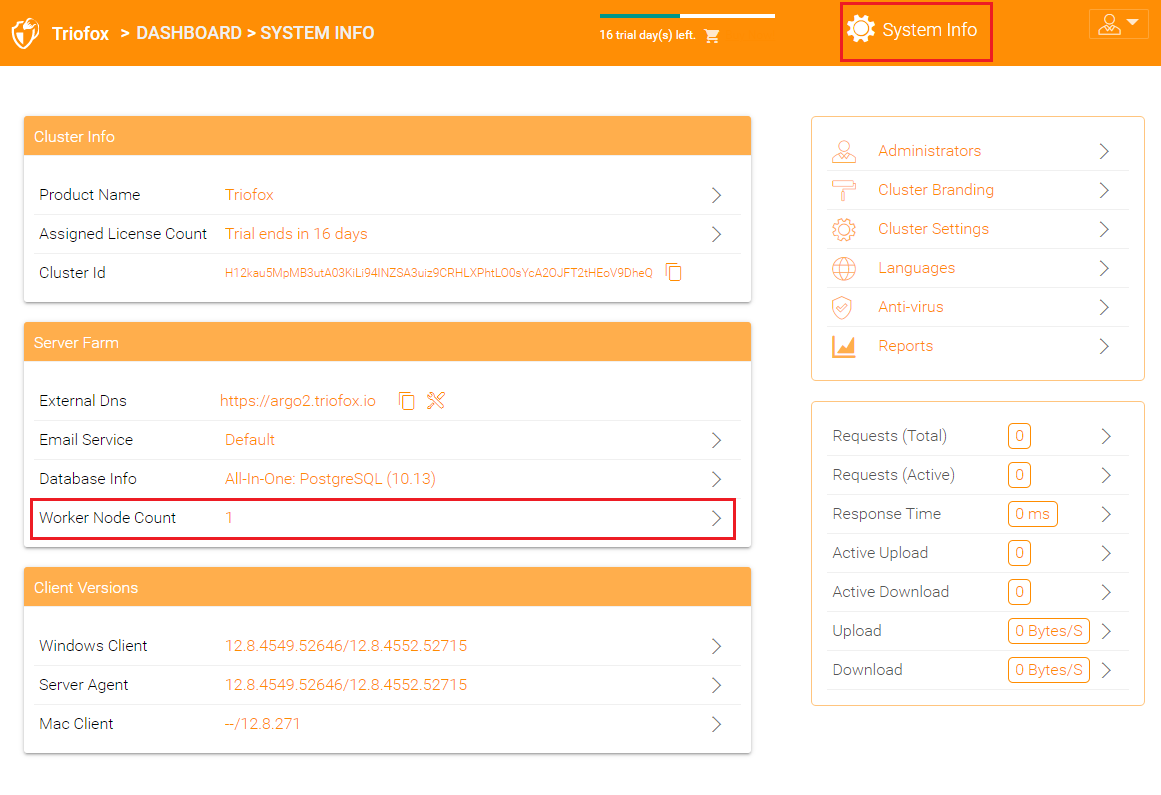Screen dimensions: 1161x795
Task: Open the External Dns tools wrench icon
Action: pos(435,400)
